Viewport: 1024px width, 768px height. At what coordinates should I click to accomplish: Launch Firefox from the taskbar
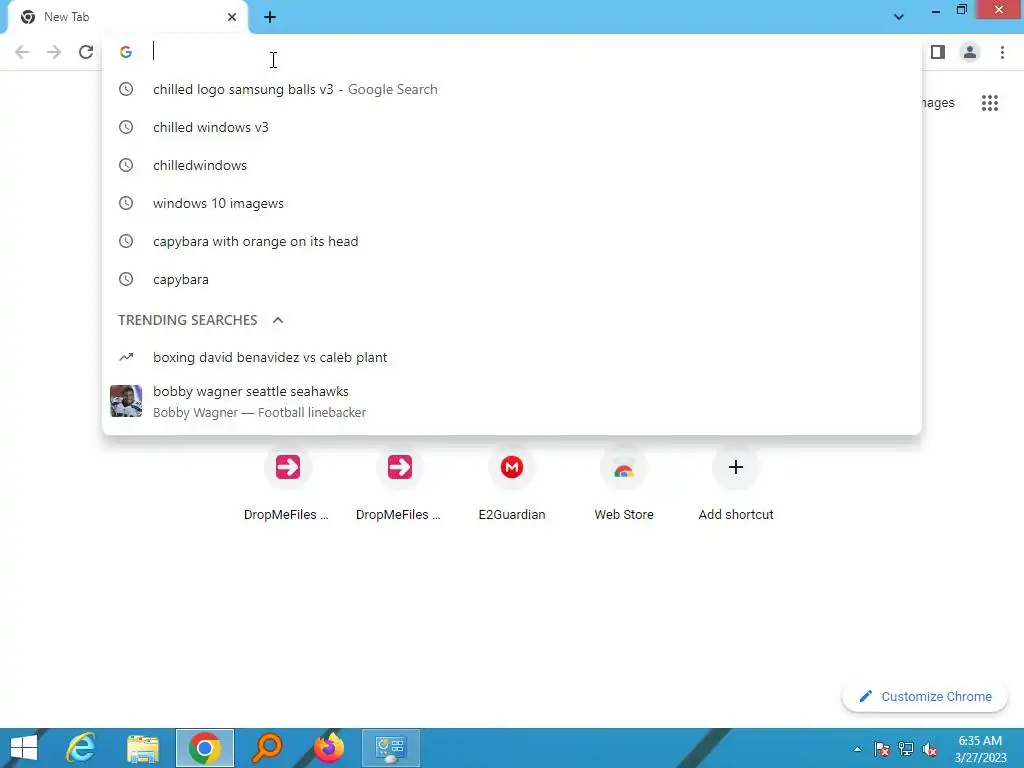329,748
